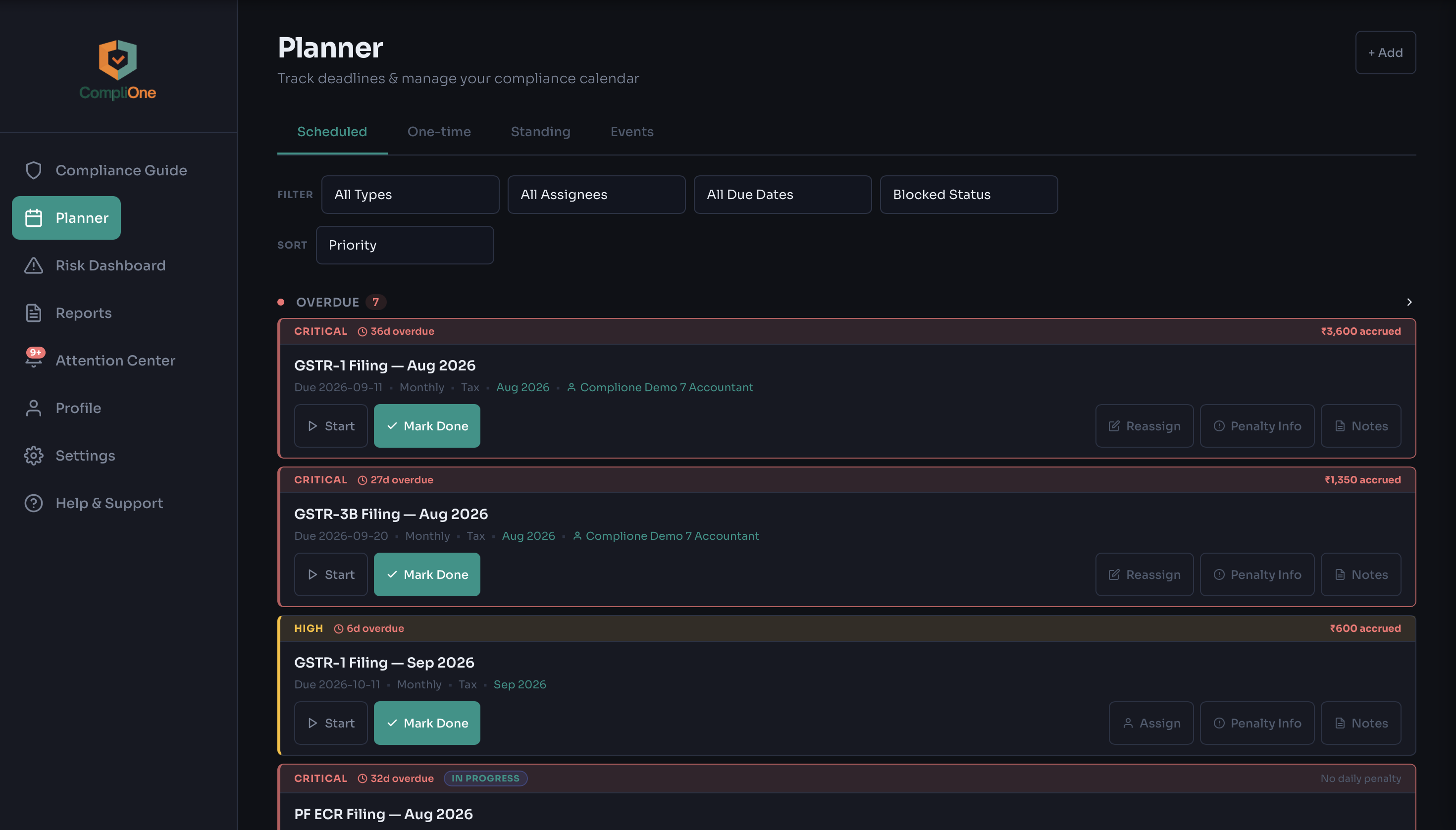
Task: Click Attention Center bell with 9+ badge
Action: (34, 359)
